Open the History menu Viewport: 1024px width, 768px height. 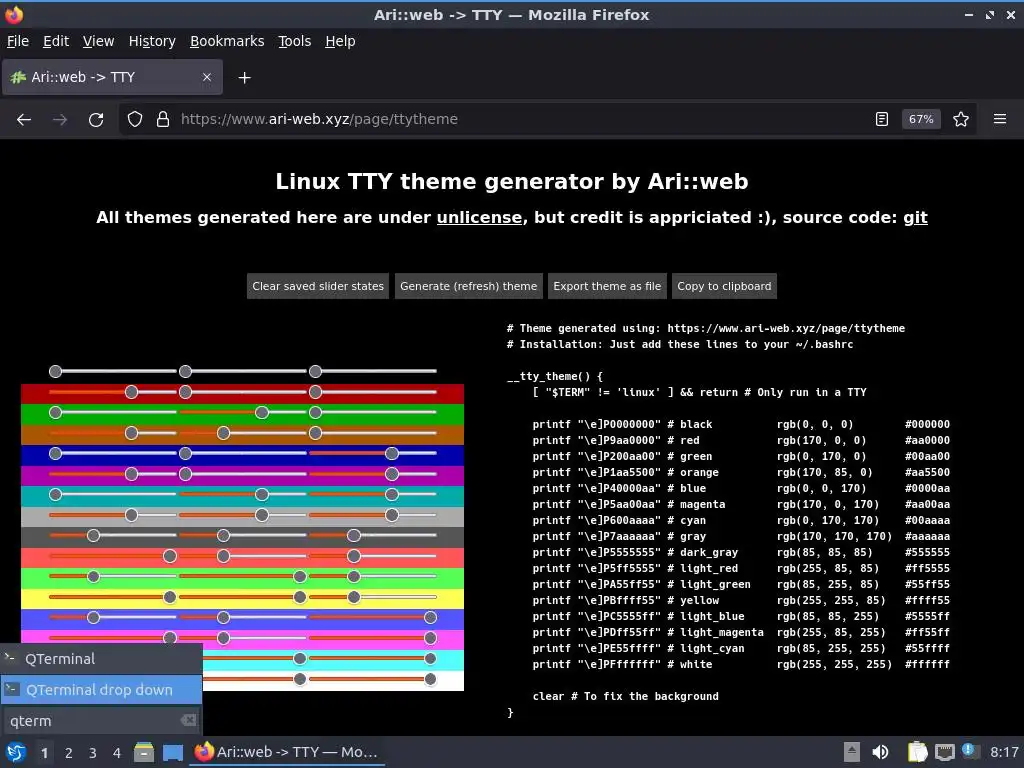(x=152, y=41)
